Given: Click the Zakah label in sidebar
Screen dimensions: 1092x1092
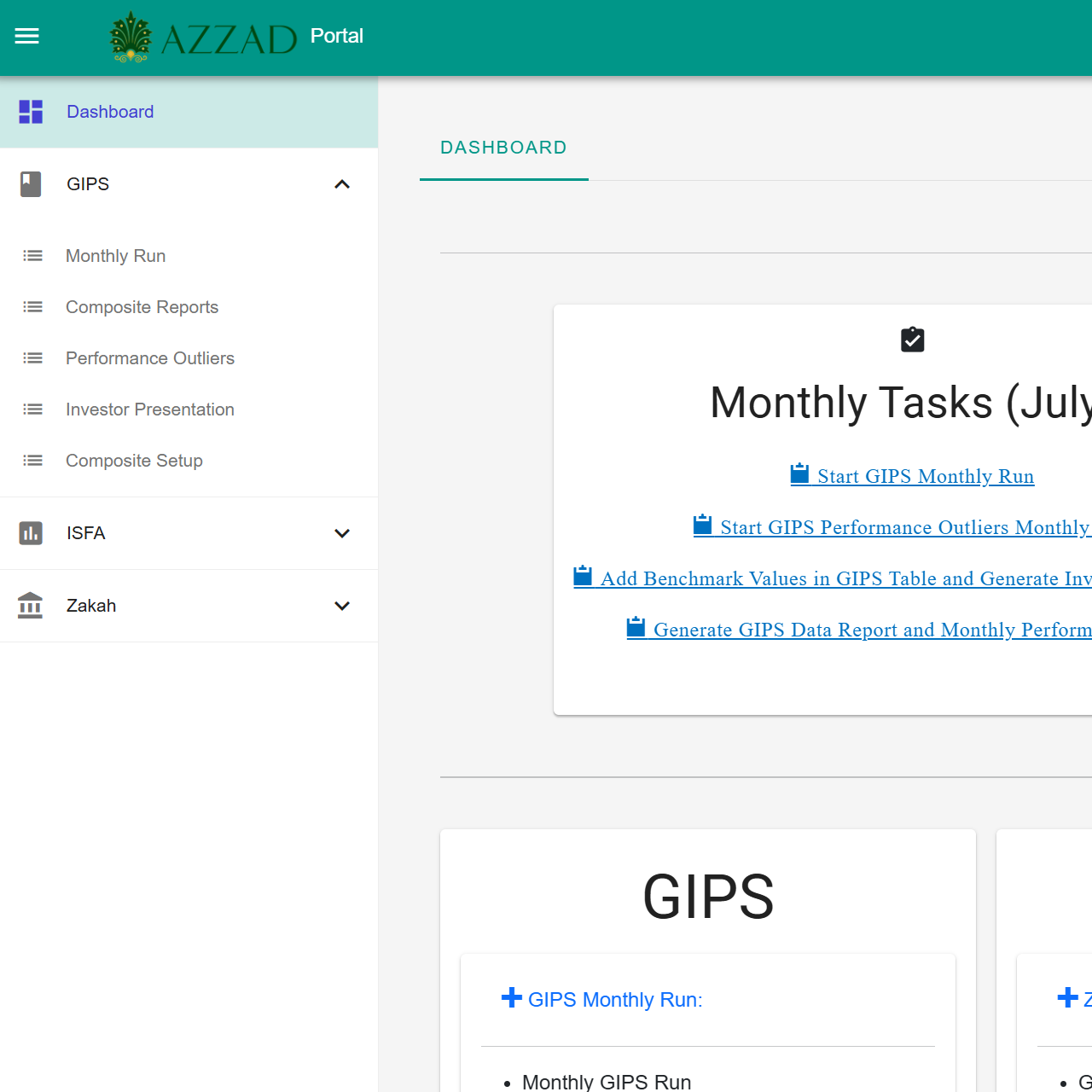Looking at the screenshot, I should coord(91,606).
